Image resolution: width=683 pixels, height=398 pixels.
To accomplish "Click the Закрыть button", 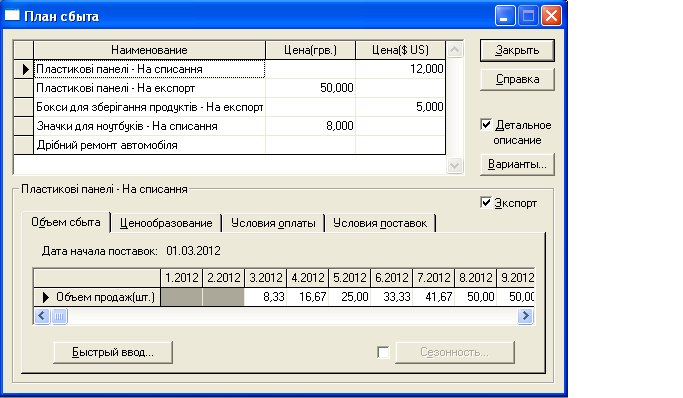I will tap(517, 51).
